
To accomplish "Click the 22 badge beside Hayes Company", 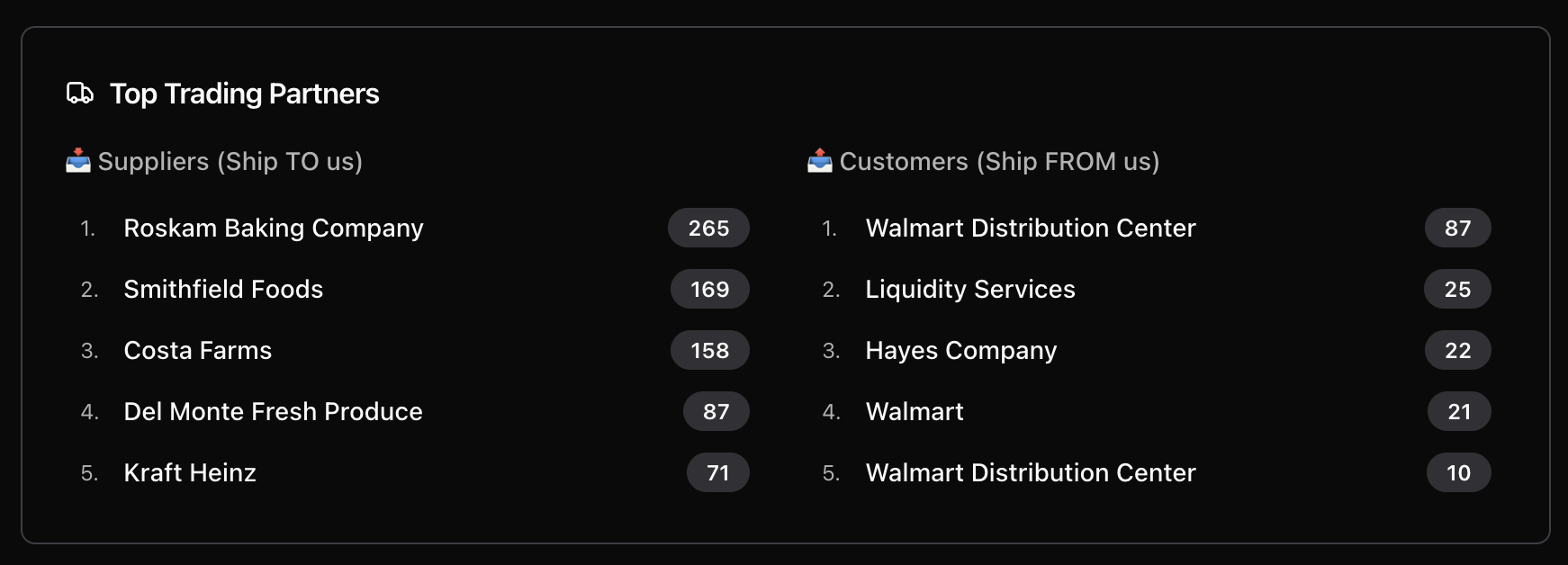I will (x=1457, y=351).
